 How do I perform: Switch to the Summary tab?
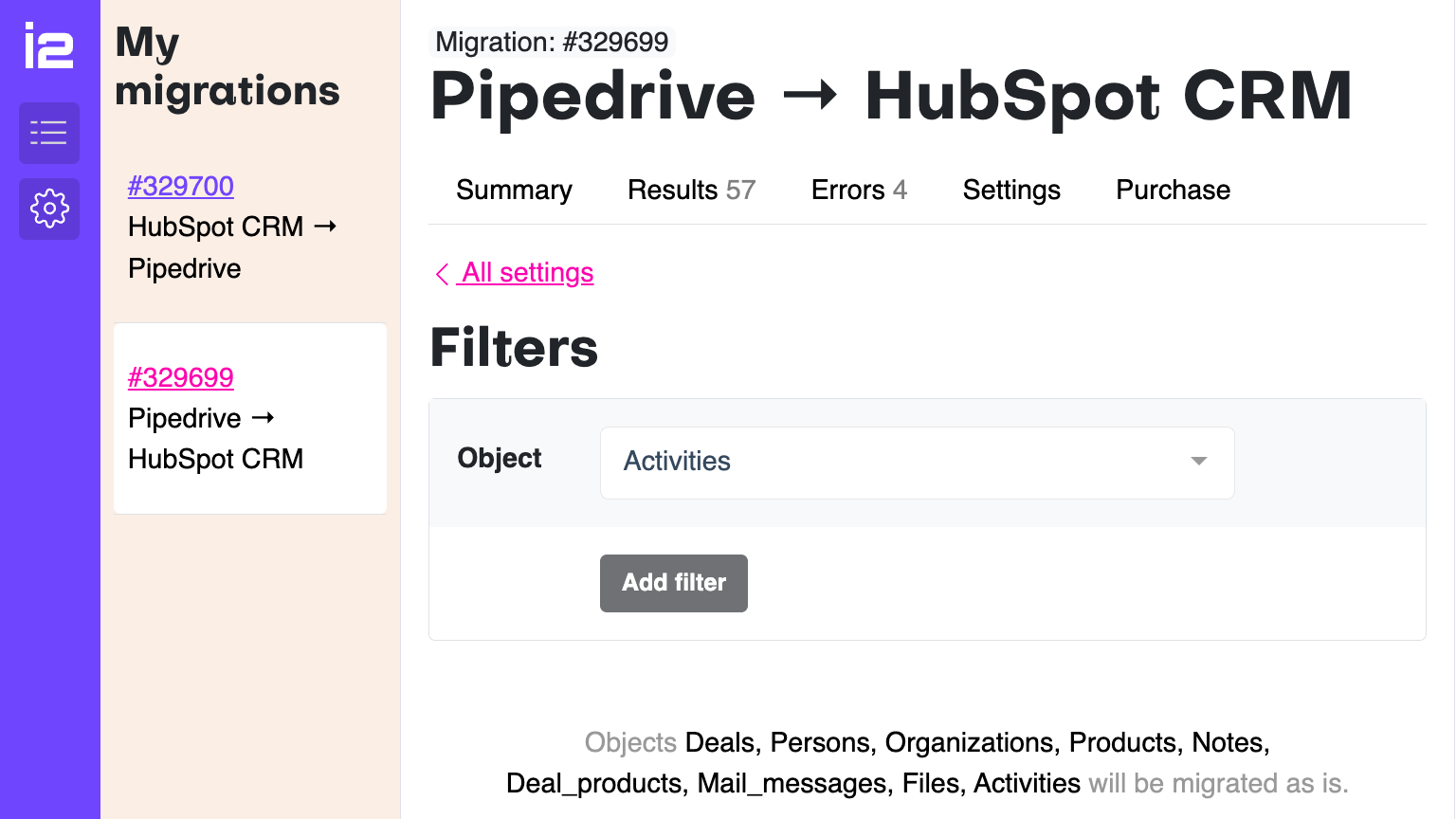pos(514,190)
